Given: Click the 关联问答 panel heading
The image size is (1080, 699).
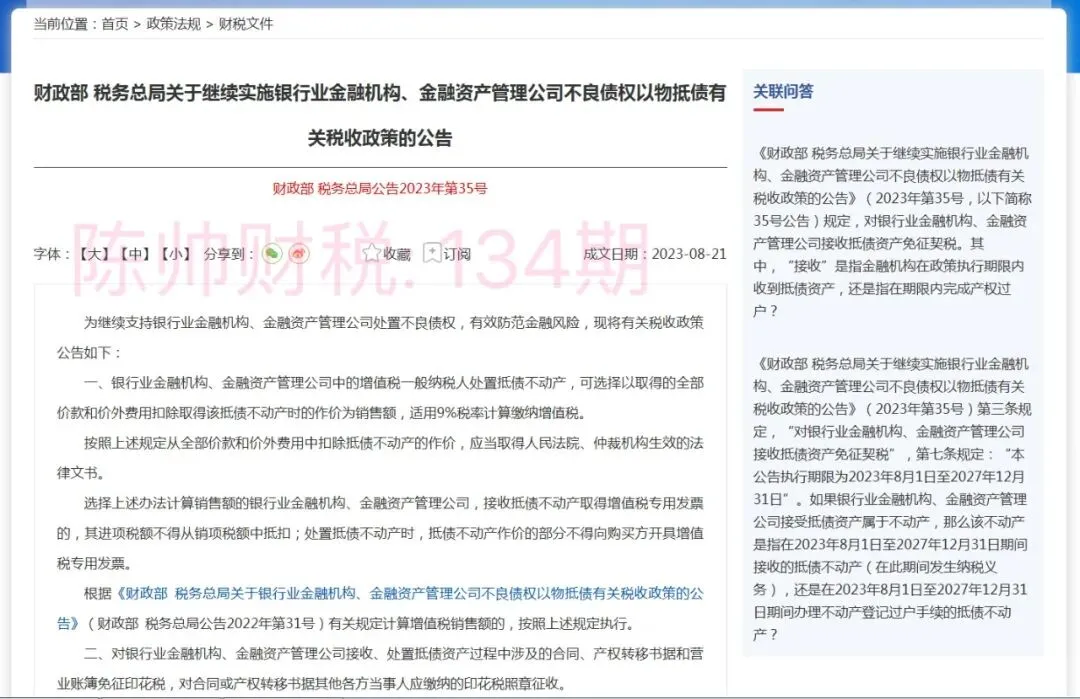Looking at the screenshot, I should [x=783, y=92].
